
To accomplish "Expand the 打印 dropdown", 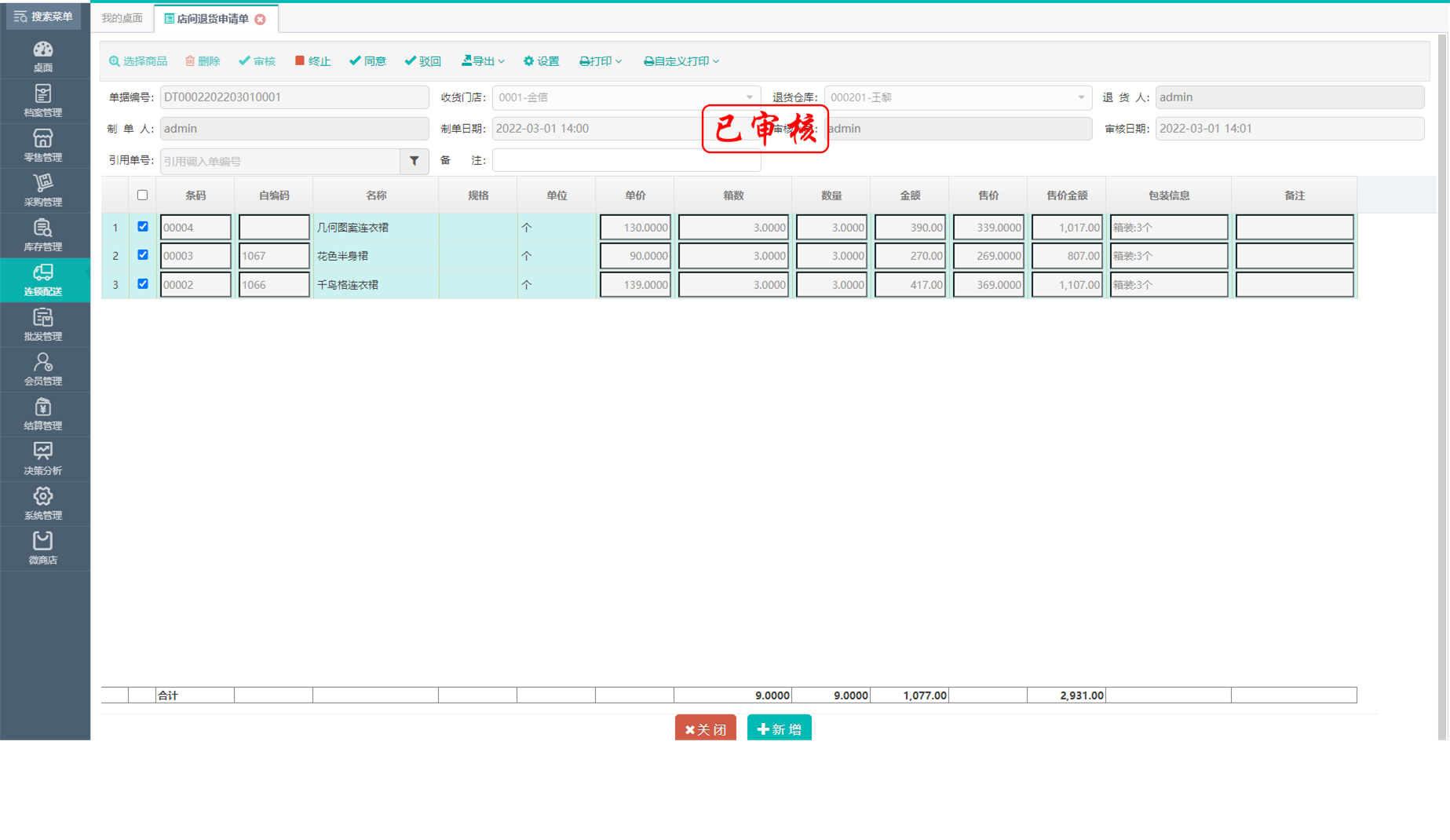I will tap(601, 61).
